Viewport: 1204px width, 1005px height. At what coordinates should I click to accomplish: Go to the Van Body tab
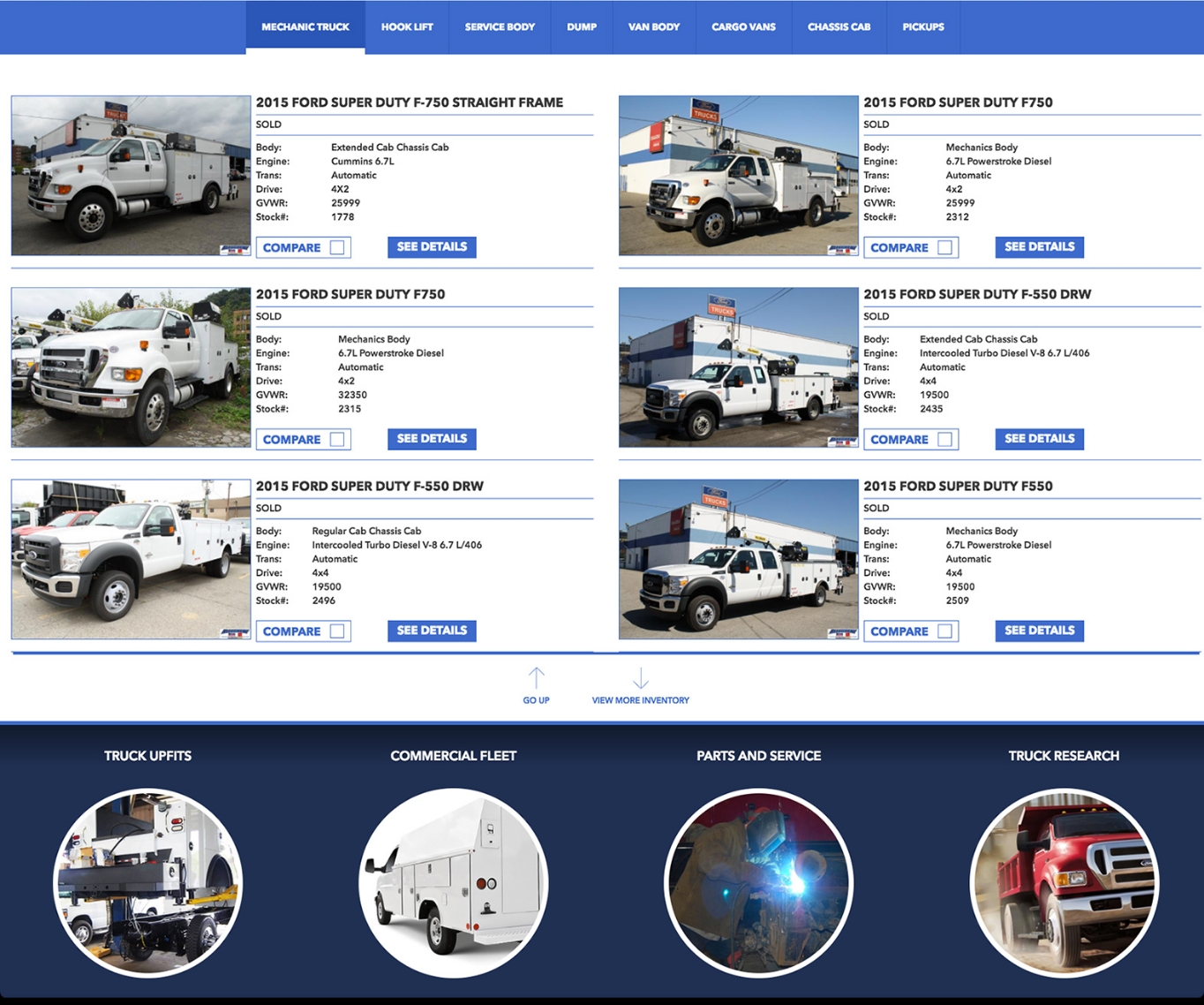654,26
